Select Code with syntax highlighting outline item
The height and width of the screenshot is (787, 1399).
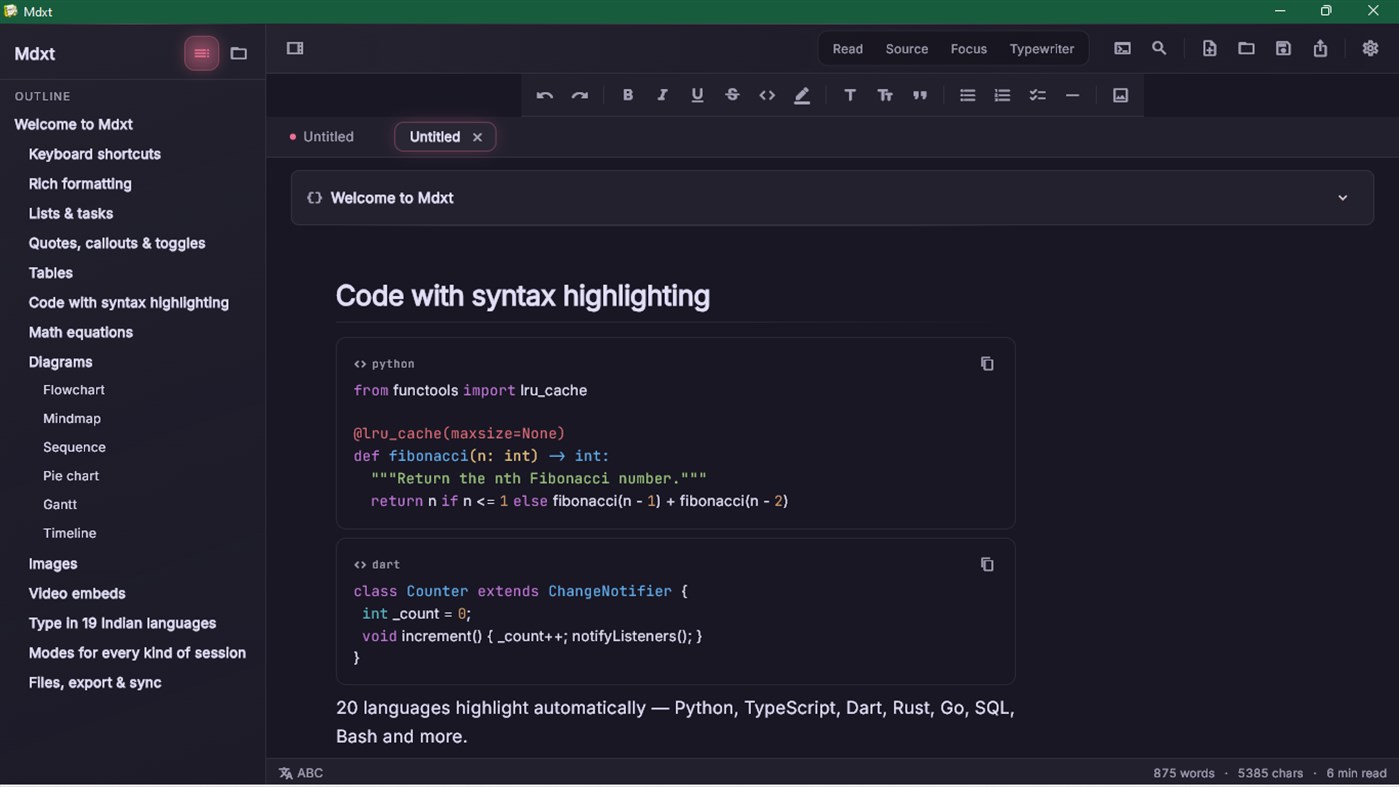point(129,303)
